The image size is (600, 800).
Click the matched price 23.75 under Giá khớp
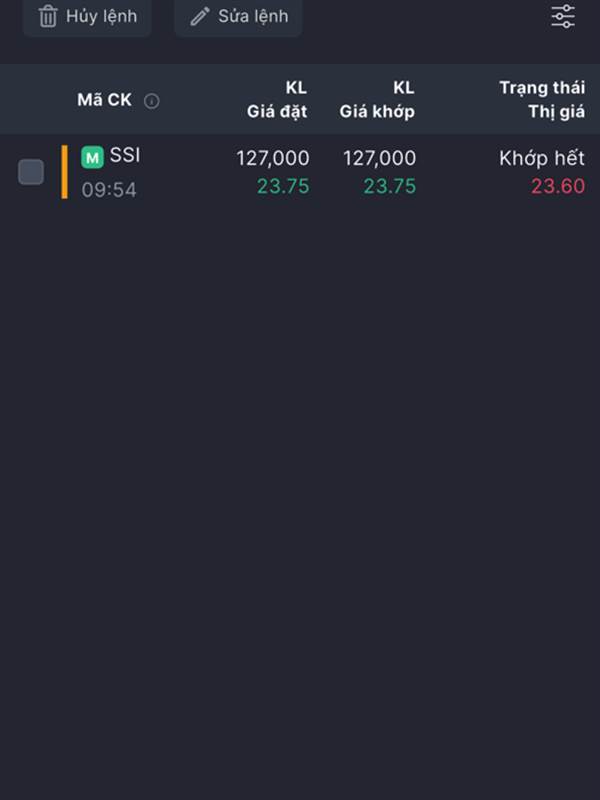pyautogui.click(x=390, y=186)
